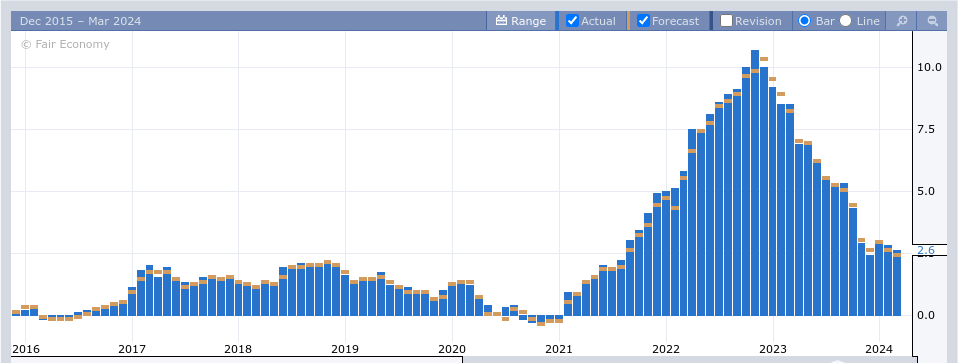The image size is (958, 363).
Task: Click the leftmost bar at chart start
Action: click(x=16, y=313)
